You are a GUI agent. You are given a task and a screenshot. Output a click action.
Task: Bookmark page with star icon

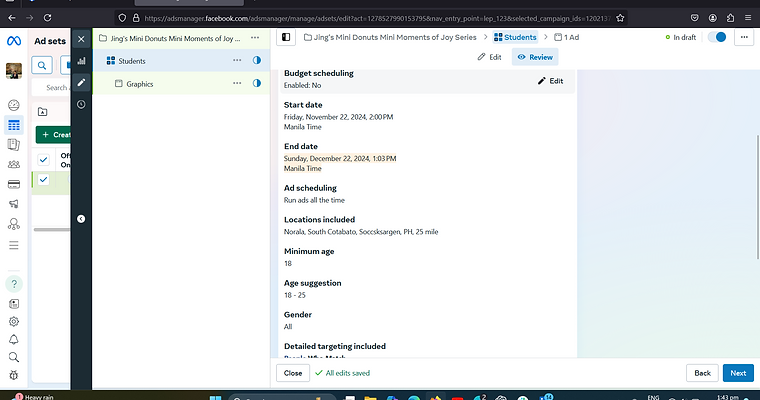(x=620, y=18)
